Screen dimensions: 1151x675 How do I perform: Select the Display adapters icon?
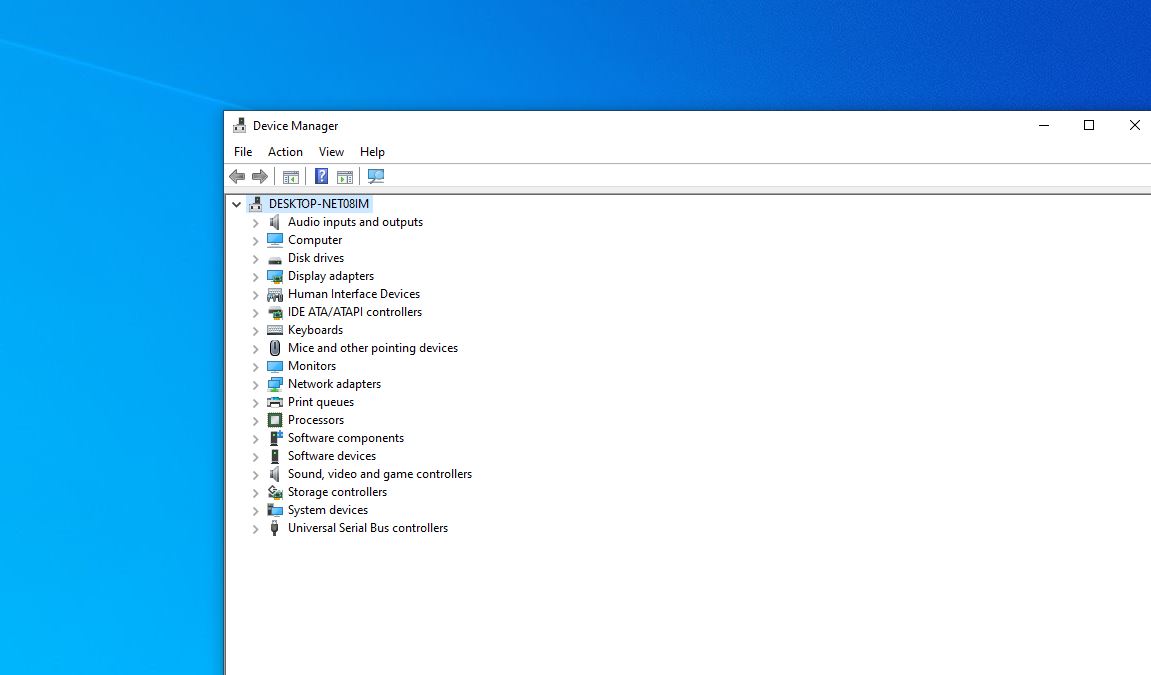click(274, 275)
